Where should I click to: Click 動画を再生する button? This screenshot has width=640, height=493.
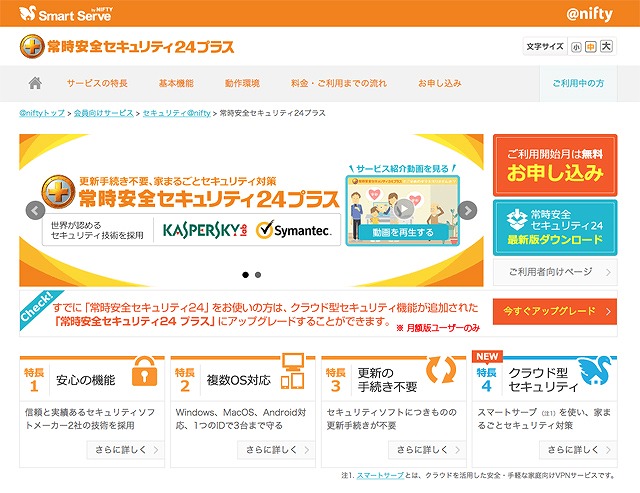[403, 233]
